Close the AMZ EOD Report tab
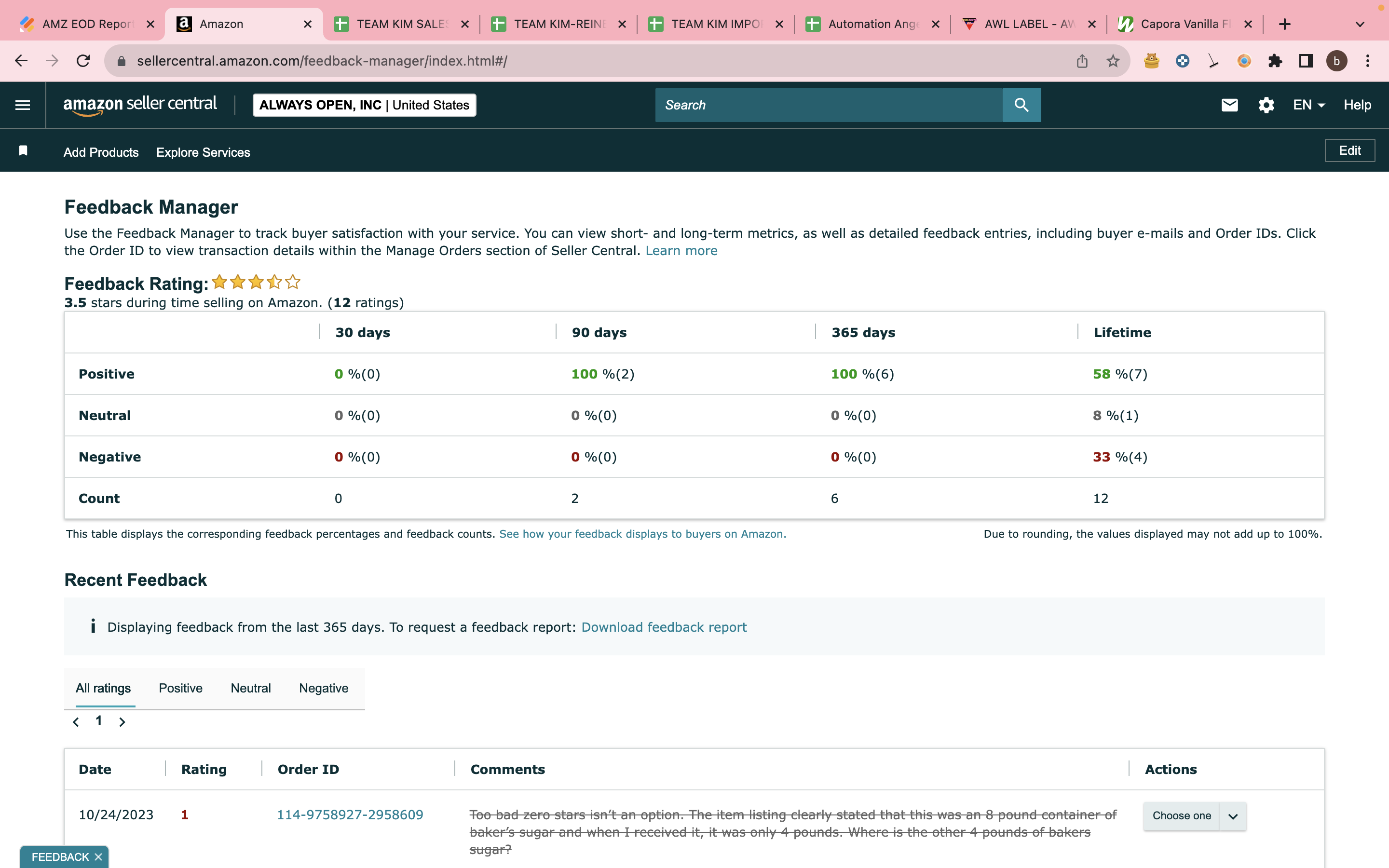Image resolution: width=1389 pixels, height=868 pixels. (x=150, y=24)
